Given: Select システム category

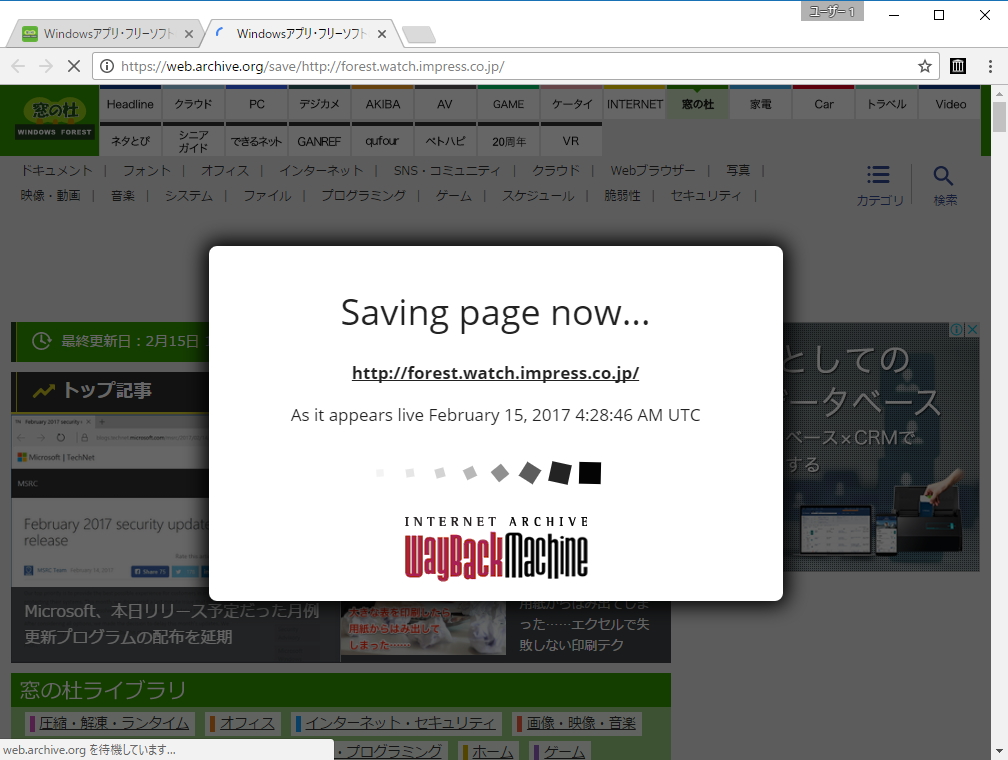Looking at the screenshot, I should tap(189, 195).
